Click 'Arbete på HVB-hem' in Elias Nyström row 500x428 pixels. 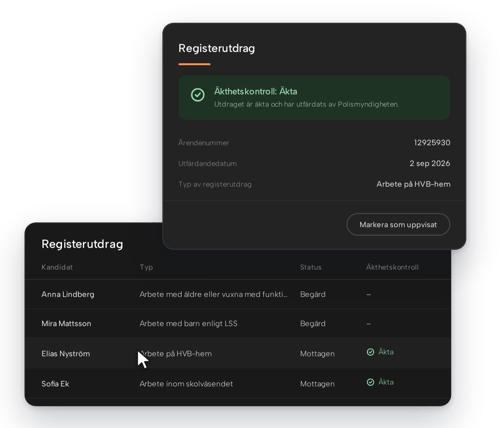click(176, 354)
